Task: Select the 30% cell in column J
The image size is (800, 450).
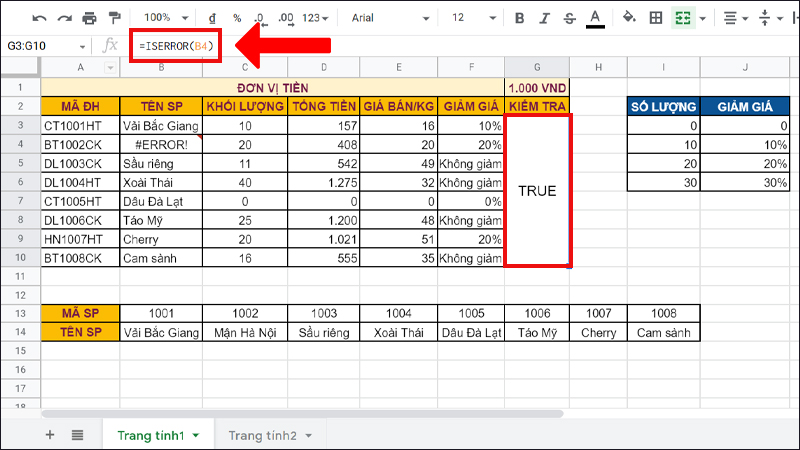Action: tap(745, 183)
